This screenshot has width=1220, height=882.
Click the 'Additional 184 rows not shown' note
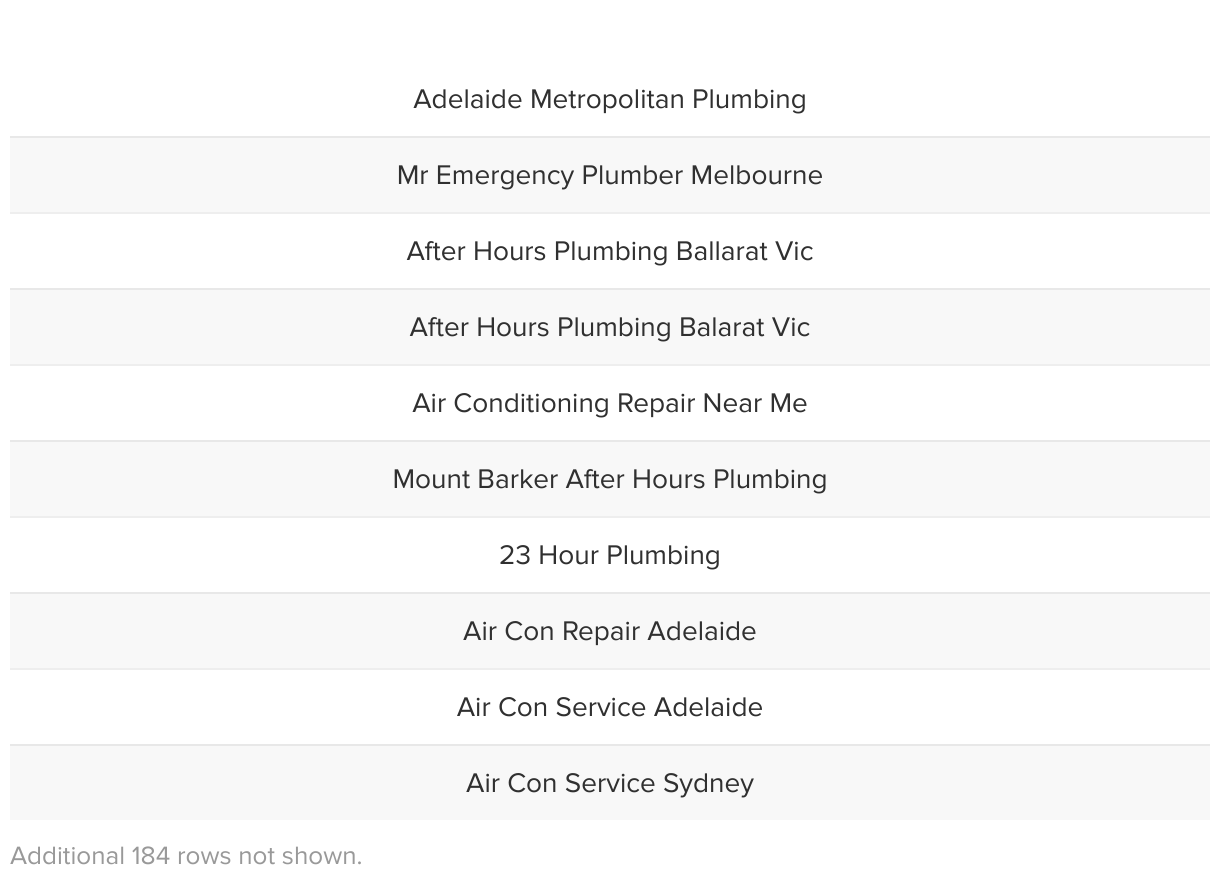coord(186,856)
